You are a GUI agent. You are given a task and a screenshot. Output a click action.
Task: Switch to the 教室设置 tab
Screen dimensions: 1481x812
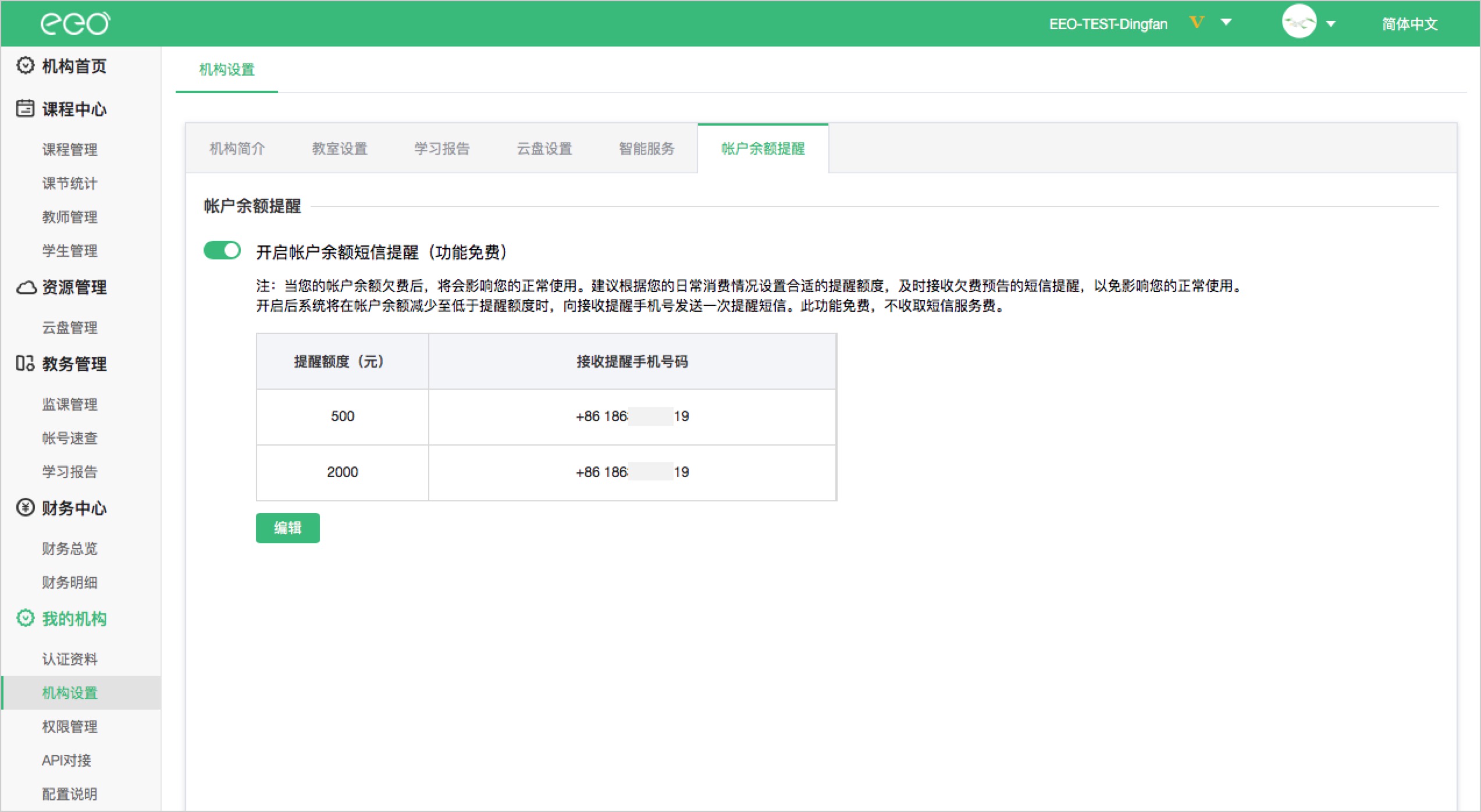[x=340, y=148]
